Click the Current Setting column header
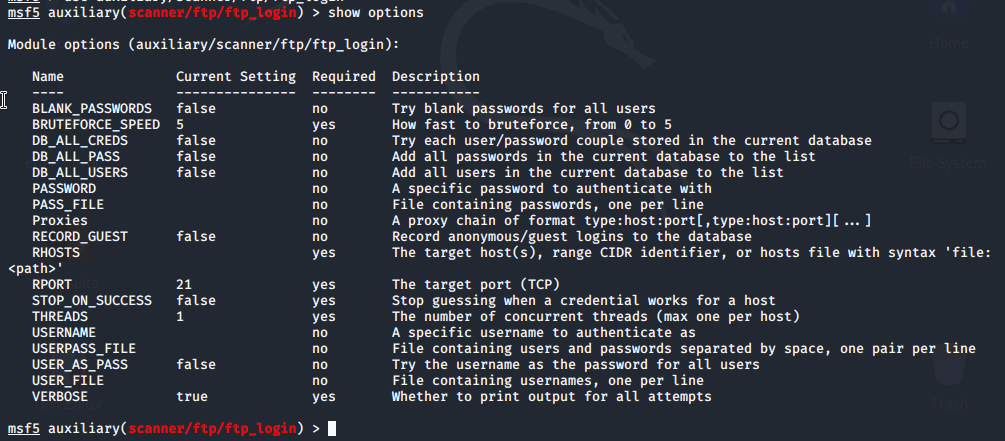This screenshot has width=1005, height=441. point(236,77)
